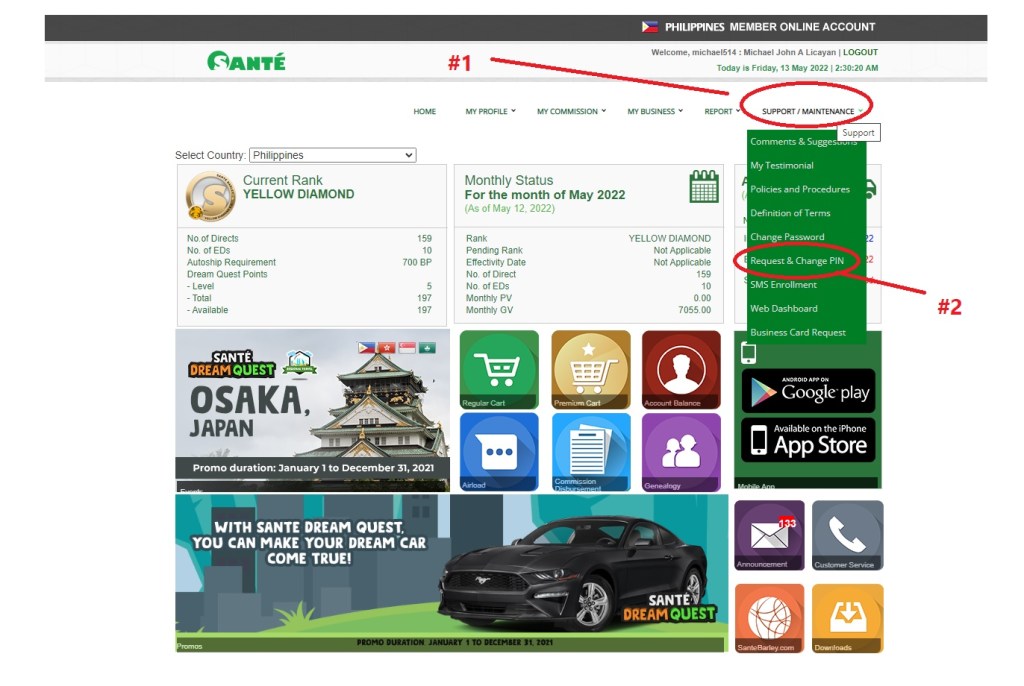Click the Account Balance icon
This screenshot has width=1024, height=686.
point(681,369)
